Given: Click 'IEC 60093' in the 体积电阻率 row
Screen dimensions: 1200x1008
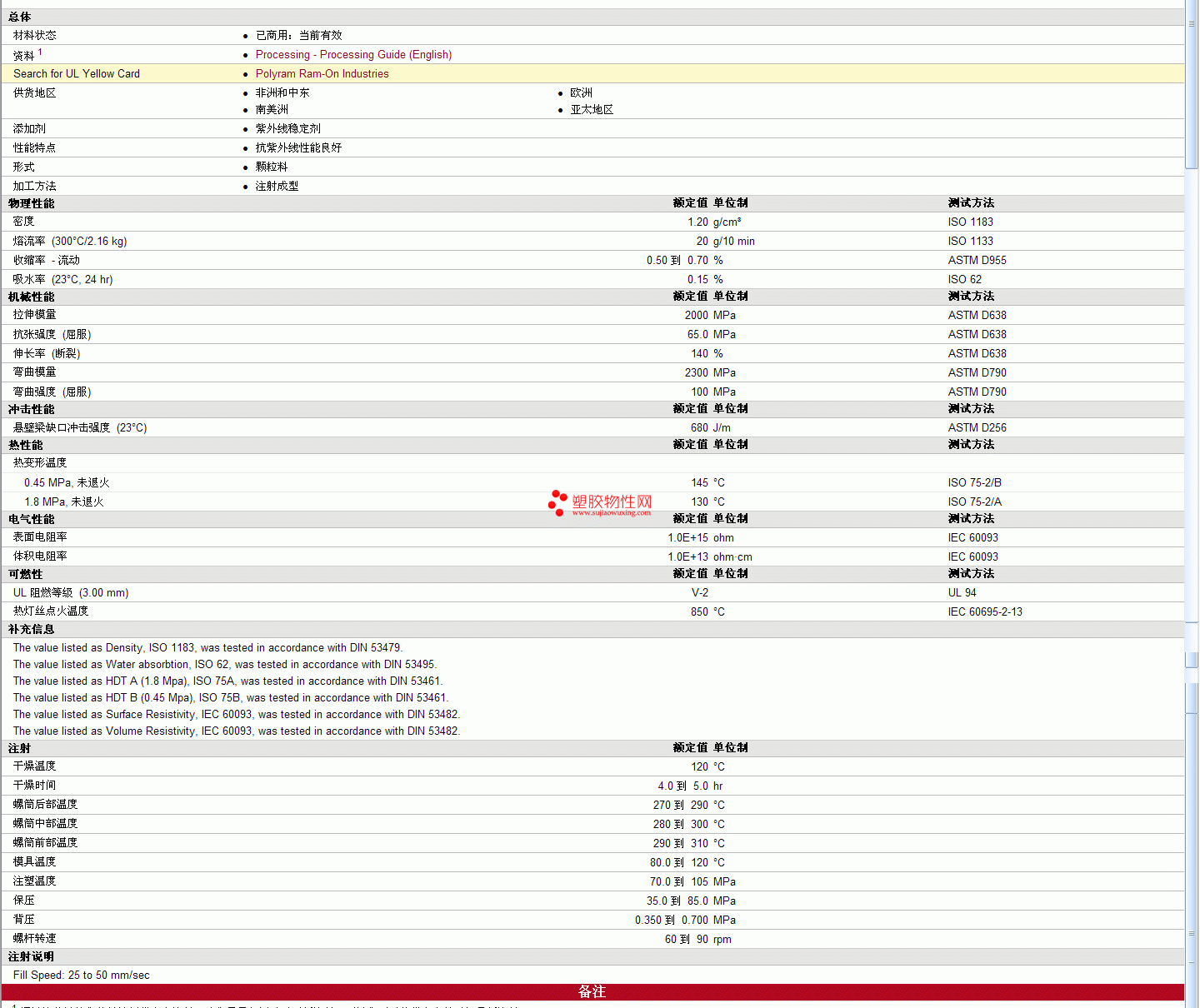Looking at the screenshot, I should pos(972,556).
